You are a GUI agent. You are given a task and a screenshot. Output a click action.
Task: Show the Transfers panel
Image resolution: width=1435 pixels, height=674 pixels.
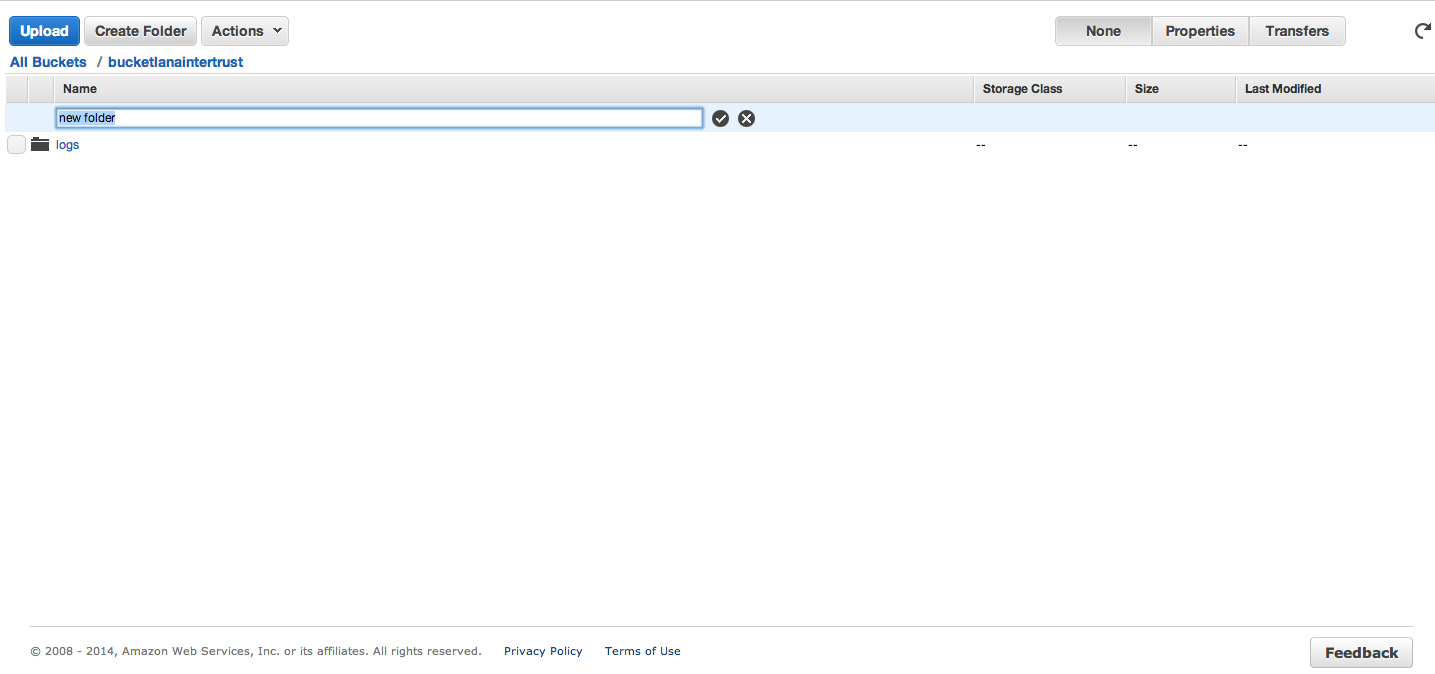pos(1297,31)
